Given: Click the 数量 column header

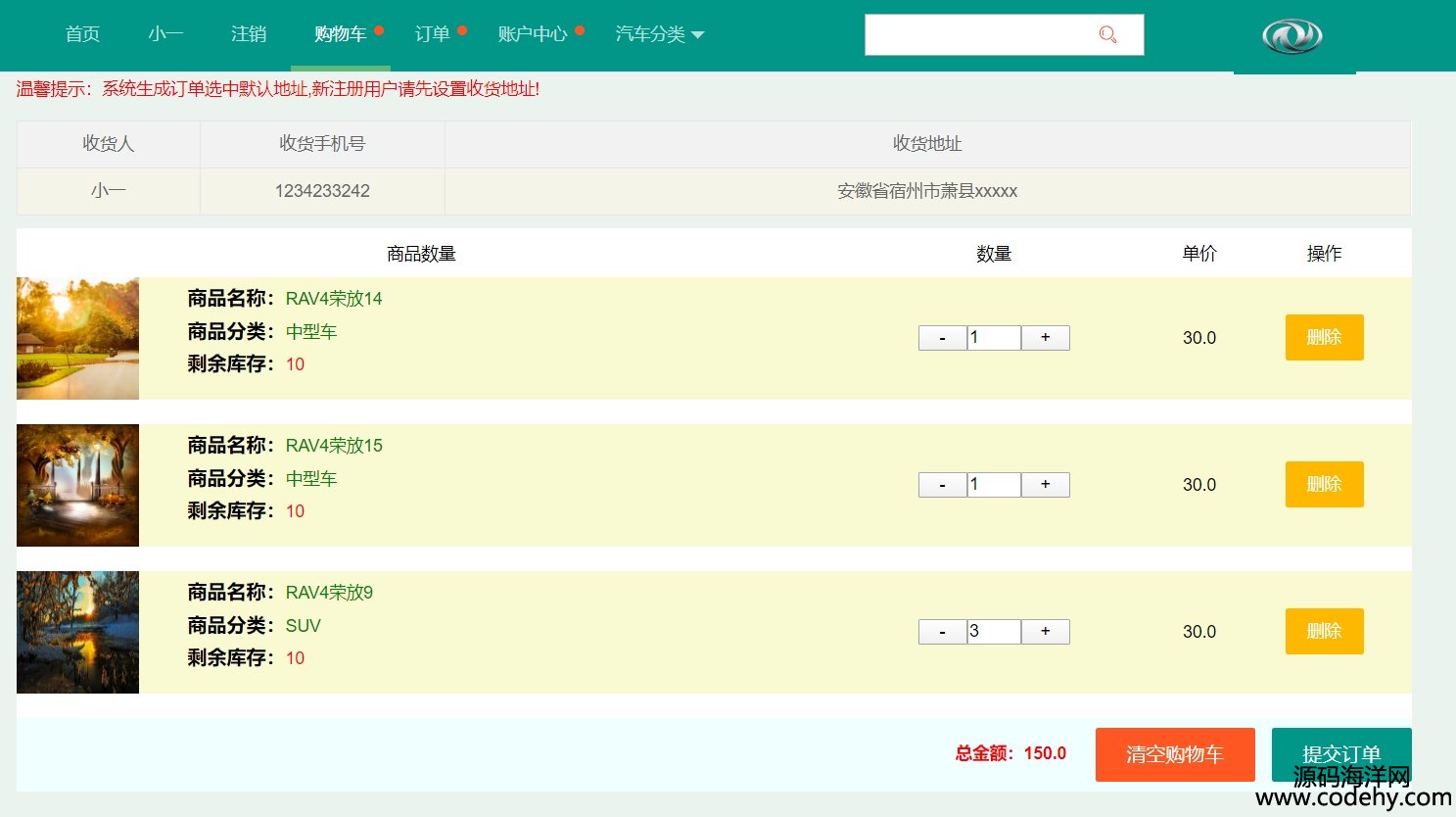Looking at the screenshot, I should (994, 254).
